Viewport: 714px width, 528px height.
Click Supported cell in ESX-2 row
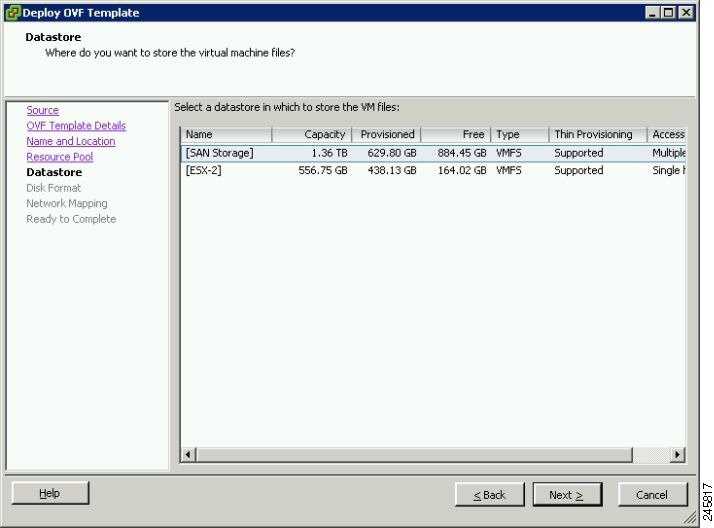[579, 170]
